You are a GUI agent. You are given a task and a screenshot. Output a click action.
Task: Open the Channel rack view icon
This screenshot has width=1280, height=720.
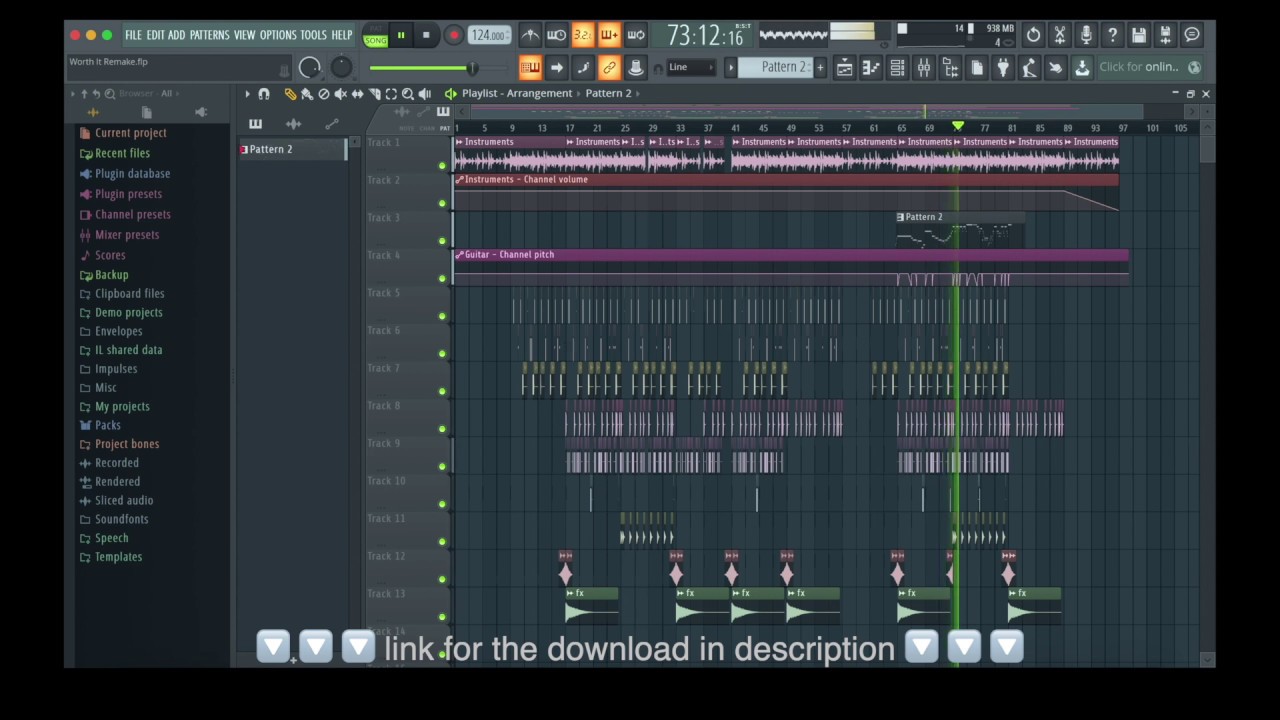point(897,67)
